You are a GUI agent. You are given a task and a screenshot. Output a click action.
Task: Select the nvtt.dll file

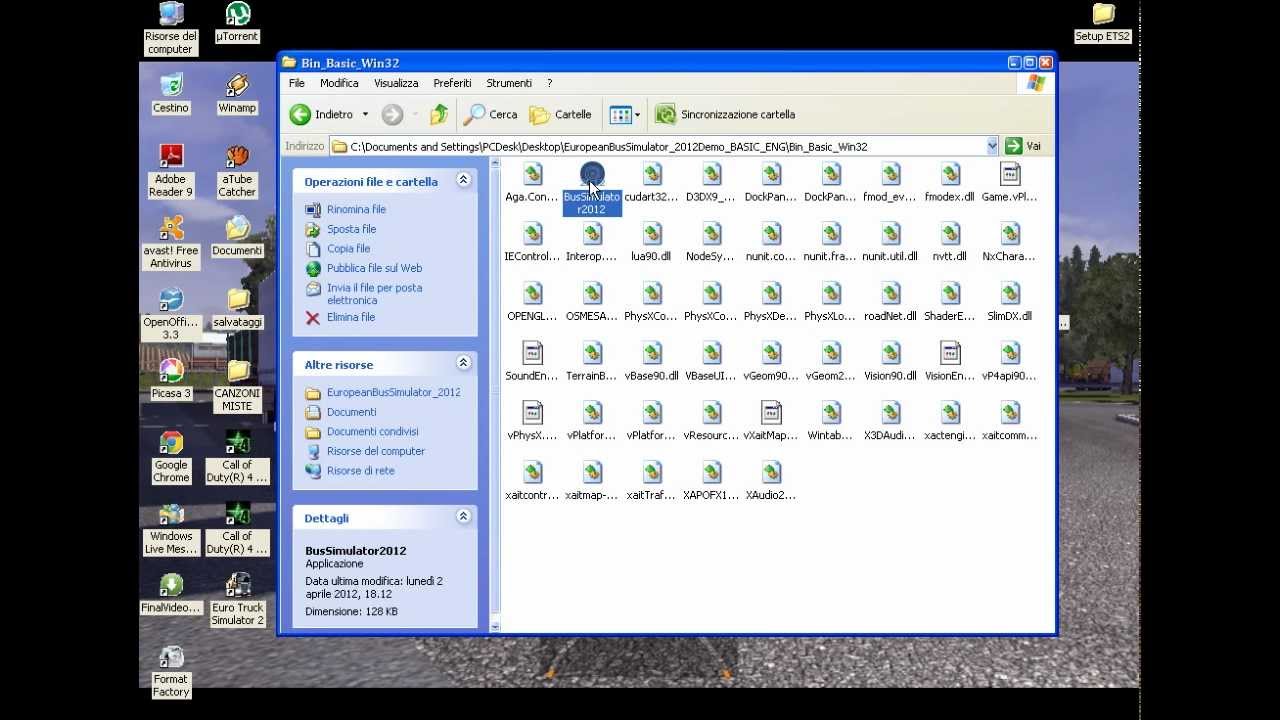[x=950, y=243]
